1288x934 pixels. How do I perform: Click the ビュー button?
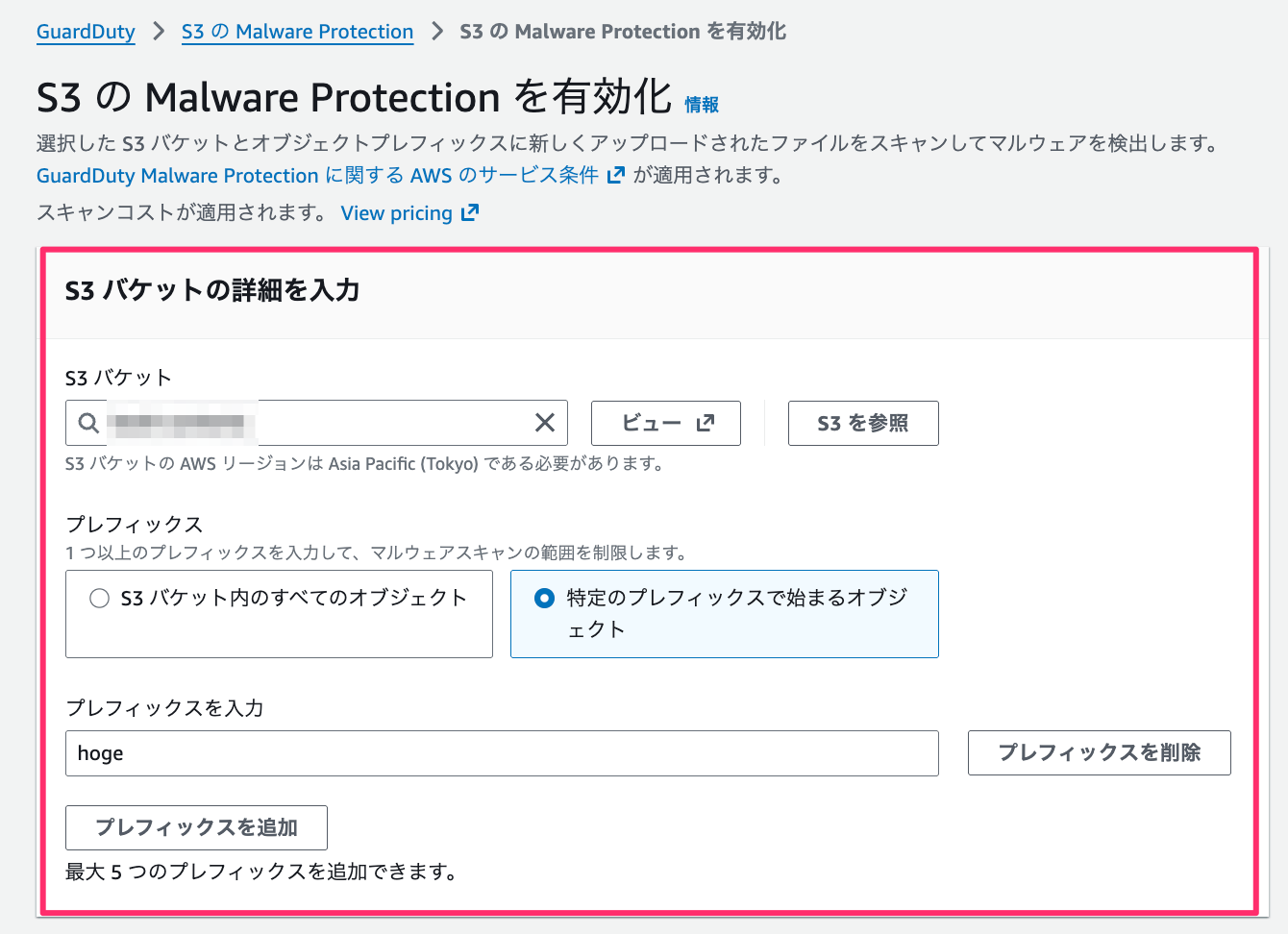tap(665, 423)
